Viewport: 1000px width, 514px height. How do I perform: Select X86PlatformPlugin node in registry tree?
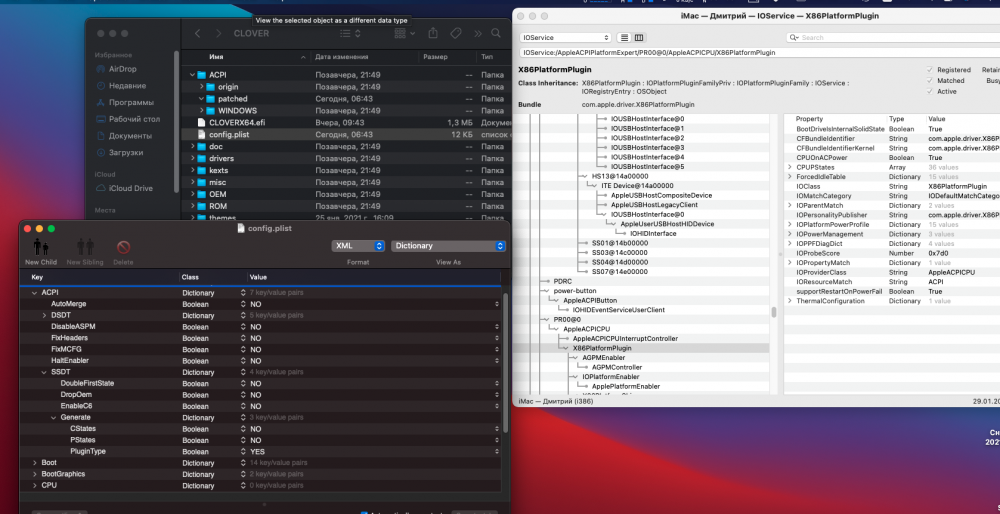[x=601, y=348]
